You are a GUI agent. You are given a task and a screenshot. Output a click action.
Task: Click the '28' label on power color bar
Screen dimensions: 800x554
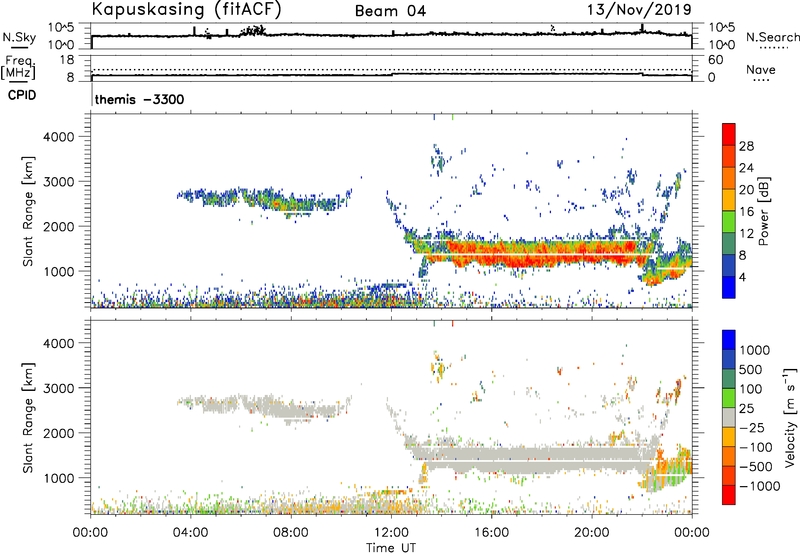click(x=746, y=146)
